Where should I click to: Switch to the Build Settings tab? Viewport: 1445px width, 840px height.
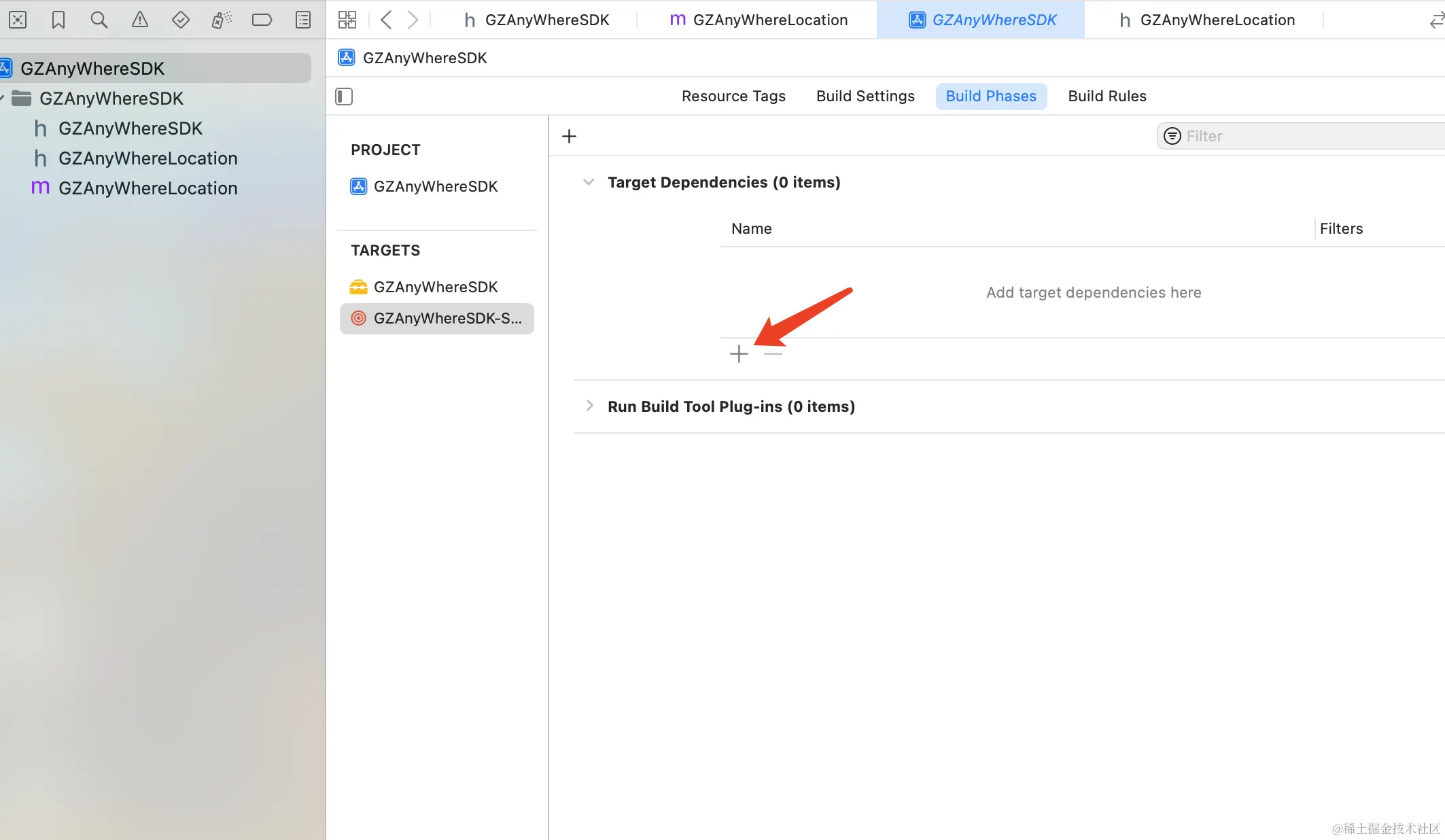(x=865, y=96)
